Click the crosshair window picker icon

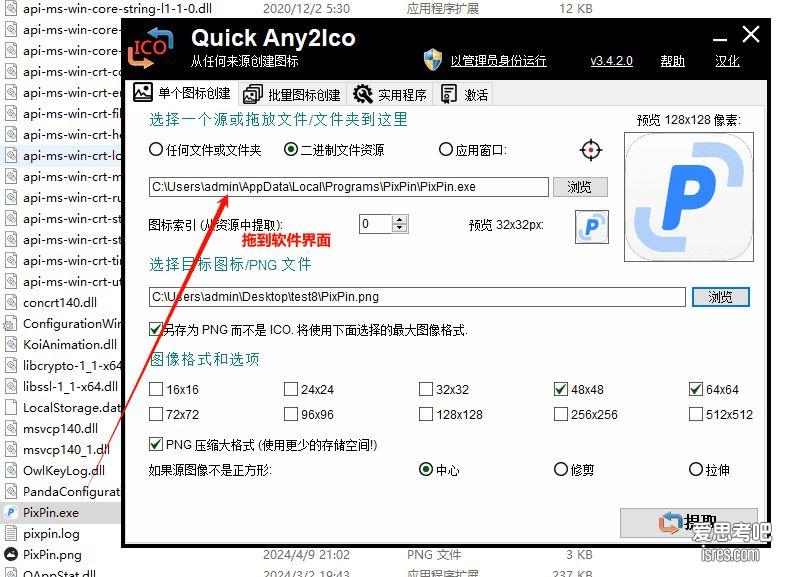pyautogui.click(x=591, y=150)
